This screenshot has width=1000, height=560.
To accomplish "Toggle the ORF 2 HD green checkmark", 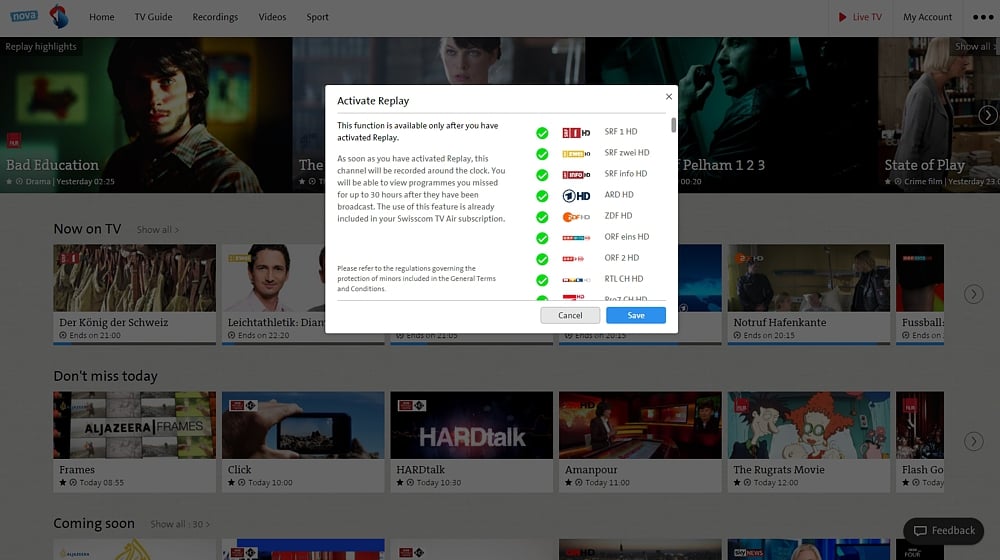I will [x=542, y=259].
